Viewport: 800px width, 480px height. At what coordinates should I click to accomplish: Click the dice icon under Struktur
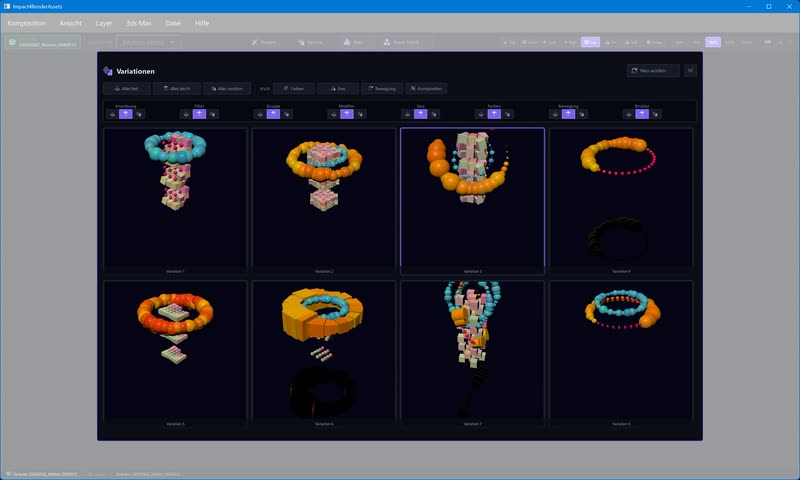pyautogui.click(x=656, y=114)
